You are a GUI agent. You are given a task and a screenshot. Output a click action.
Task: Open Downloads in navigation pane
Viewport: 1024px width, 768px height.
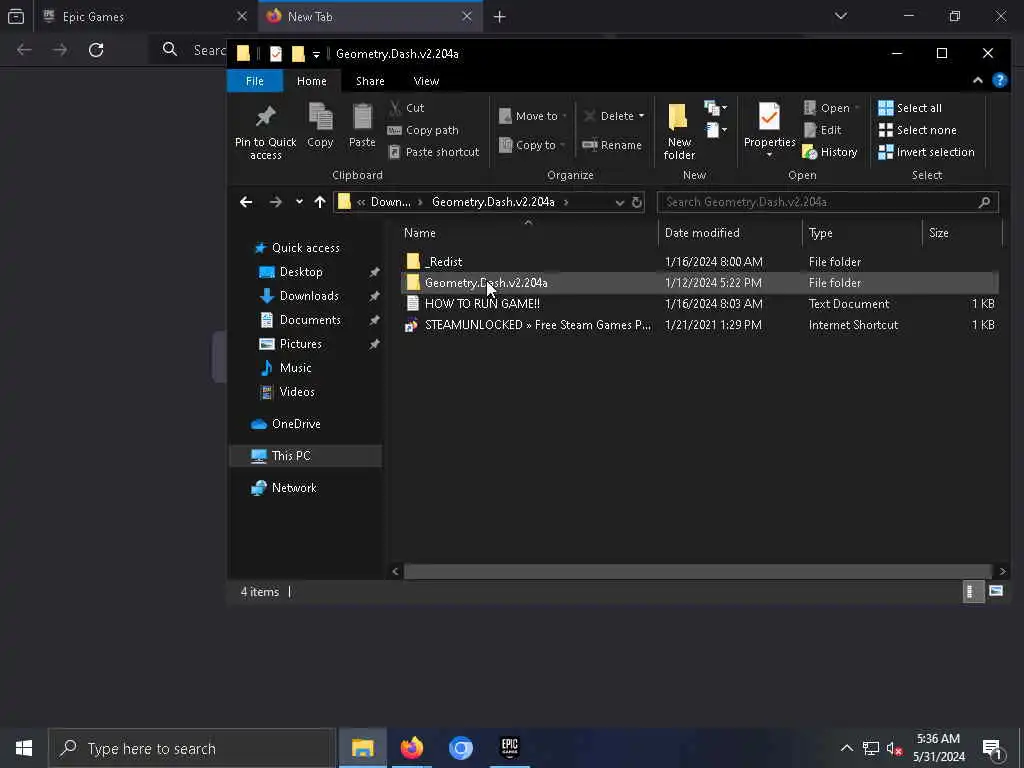308,296
